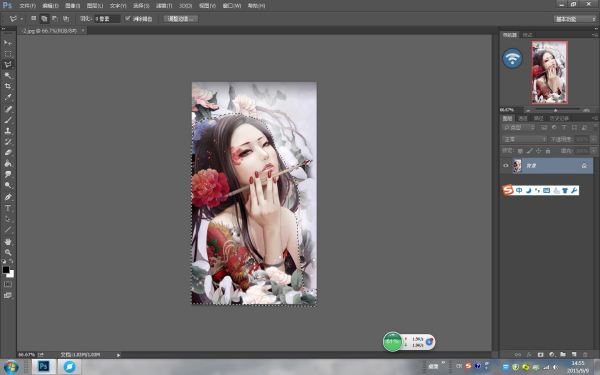Click the Navigator zoom slider

[x=556, y=110]
